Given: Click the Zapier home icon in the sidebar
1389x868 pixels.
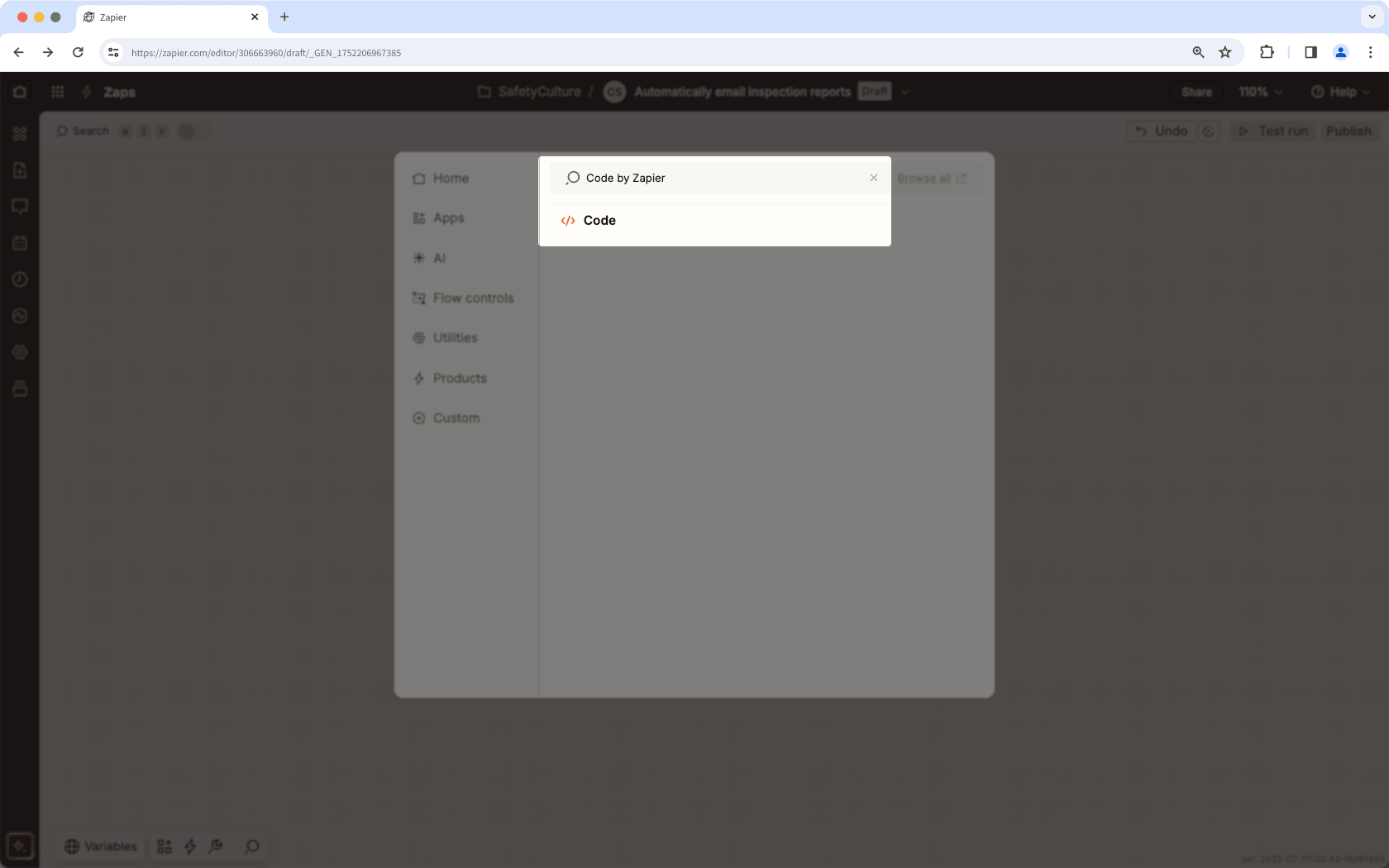Looking at the screenshot, I should pos(20,92).
